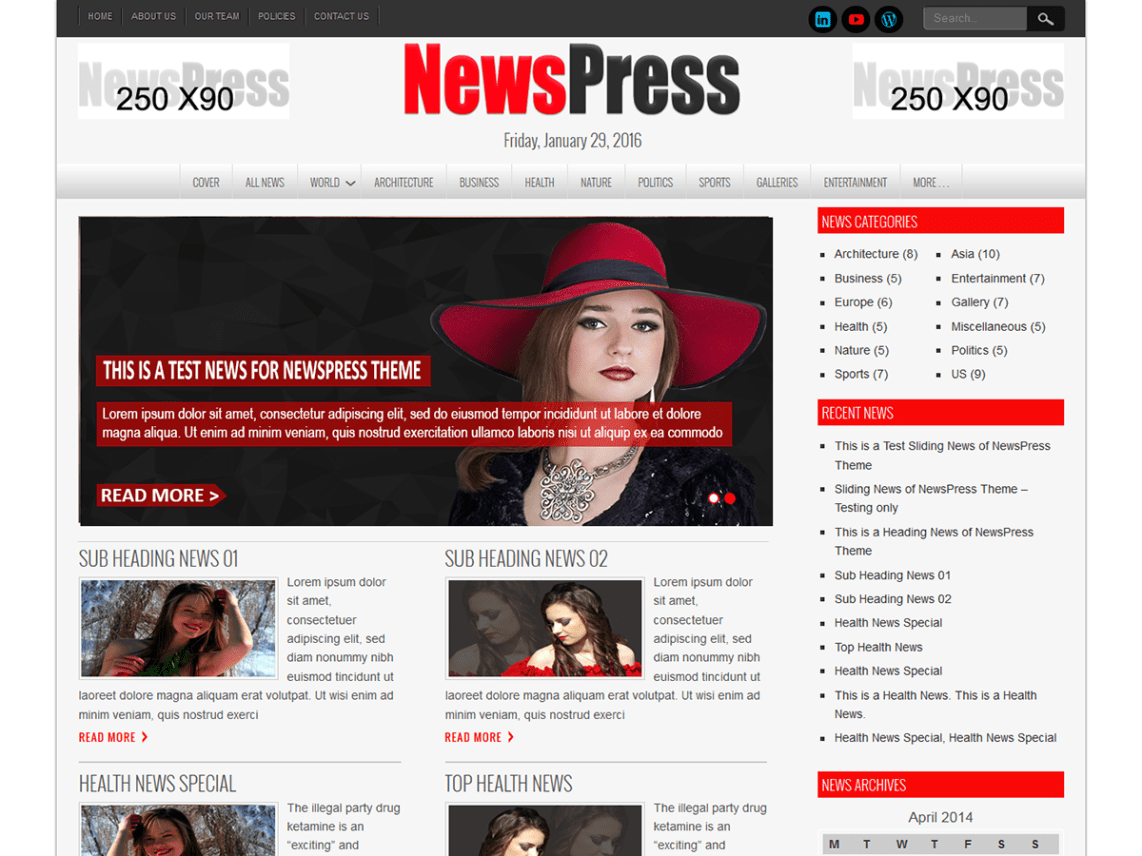
Task: Open the WordPress social icon
Action: (888, 18)
